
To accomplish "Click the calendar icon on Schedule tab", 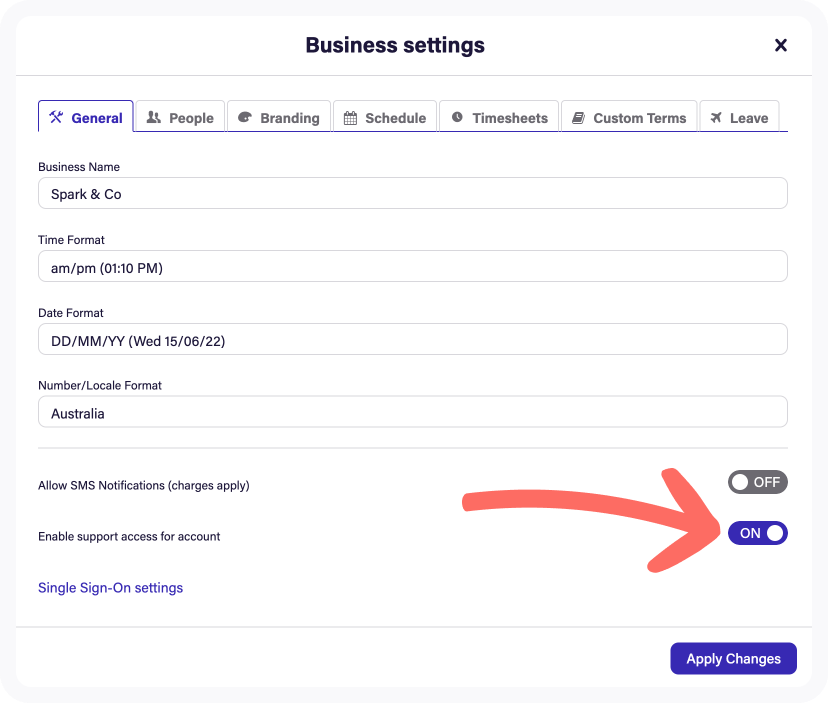I will pos(351,118).
